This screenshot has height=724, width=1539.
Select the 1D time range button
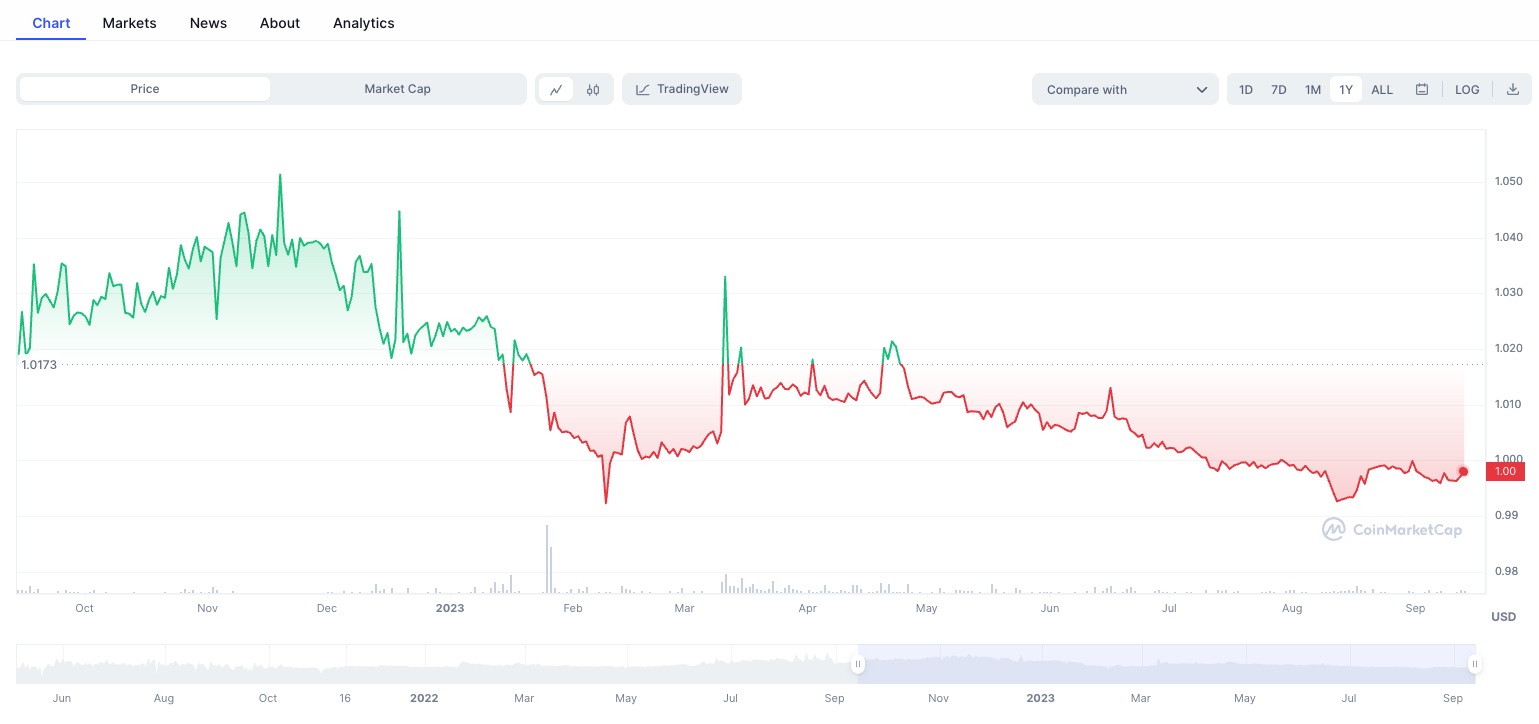(1245, 89)
